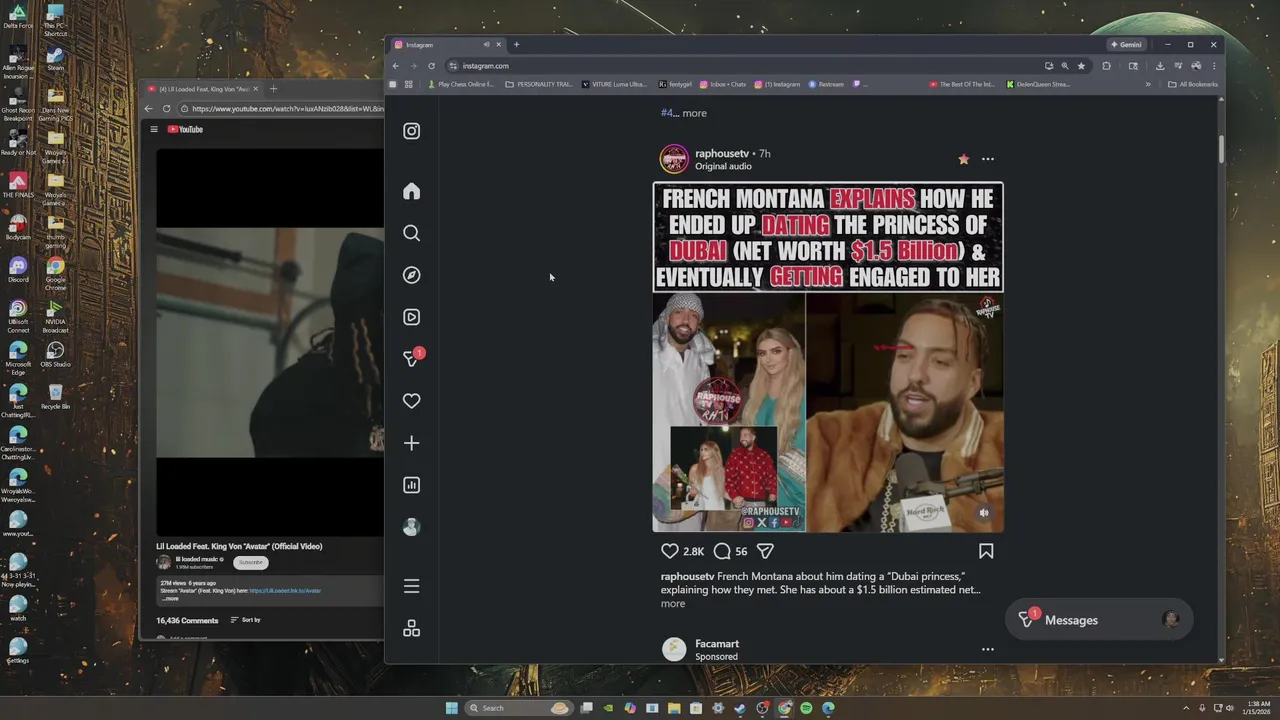Open the profile avatar in Instagram sidebar
Screen dimensions: 1280x720
pyautogui.click(x=411, y=527)
